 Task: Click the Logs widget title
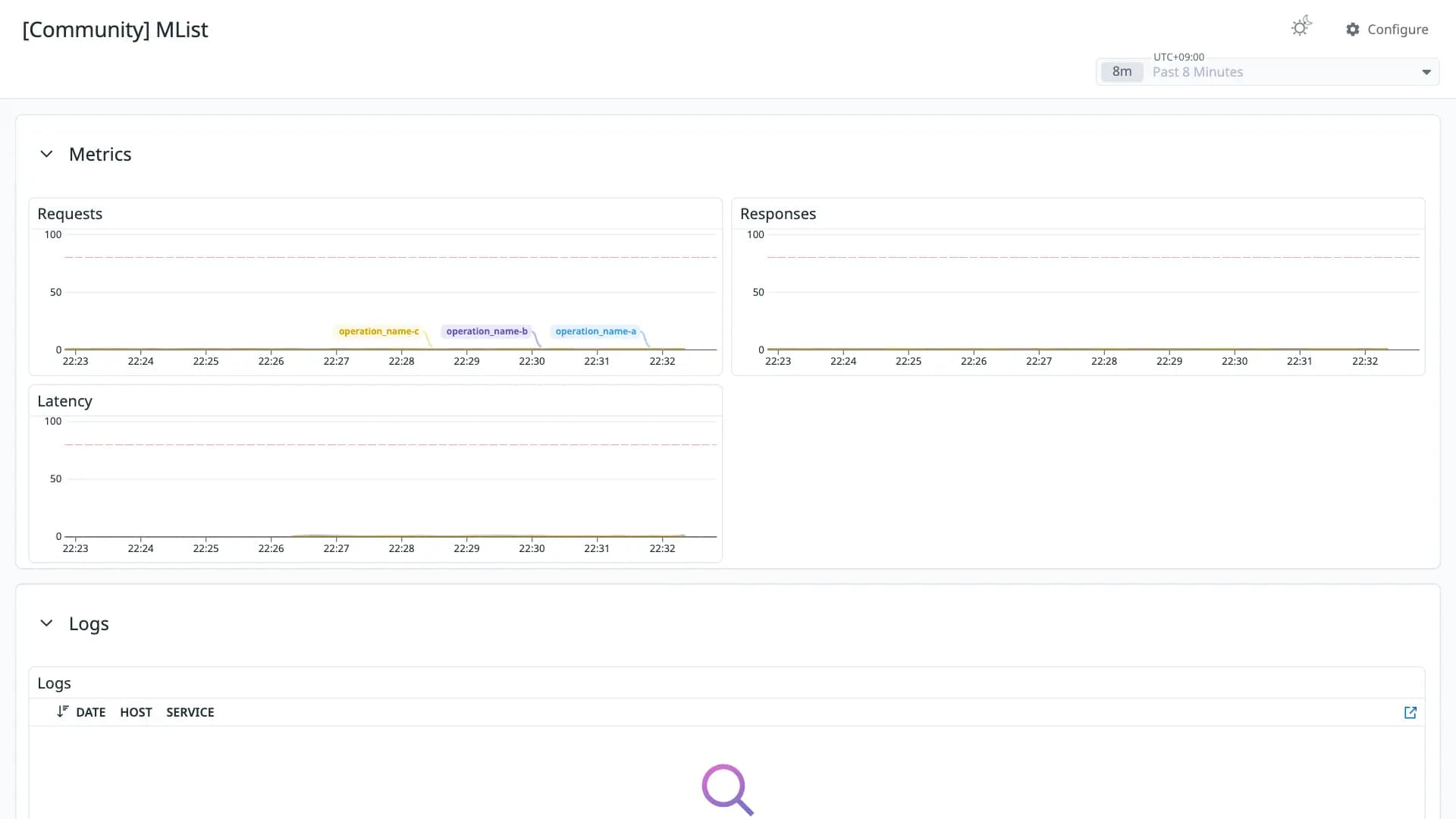[x=54, y=683]
